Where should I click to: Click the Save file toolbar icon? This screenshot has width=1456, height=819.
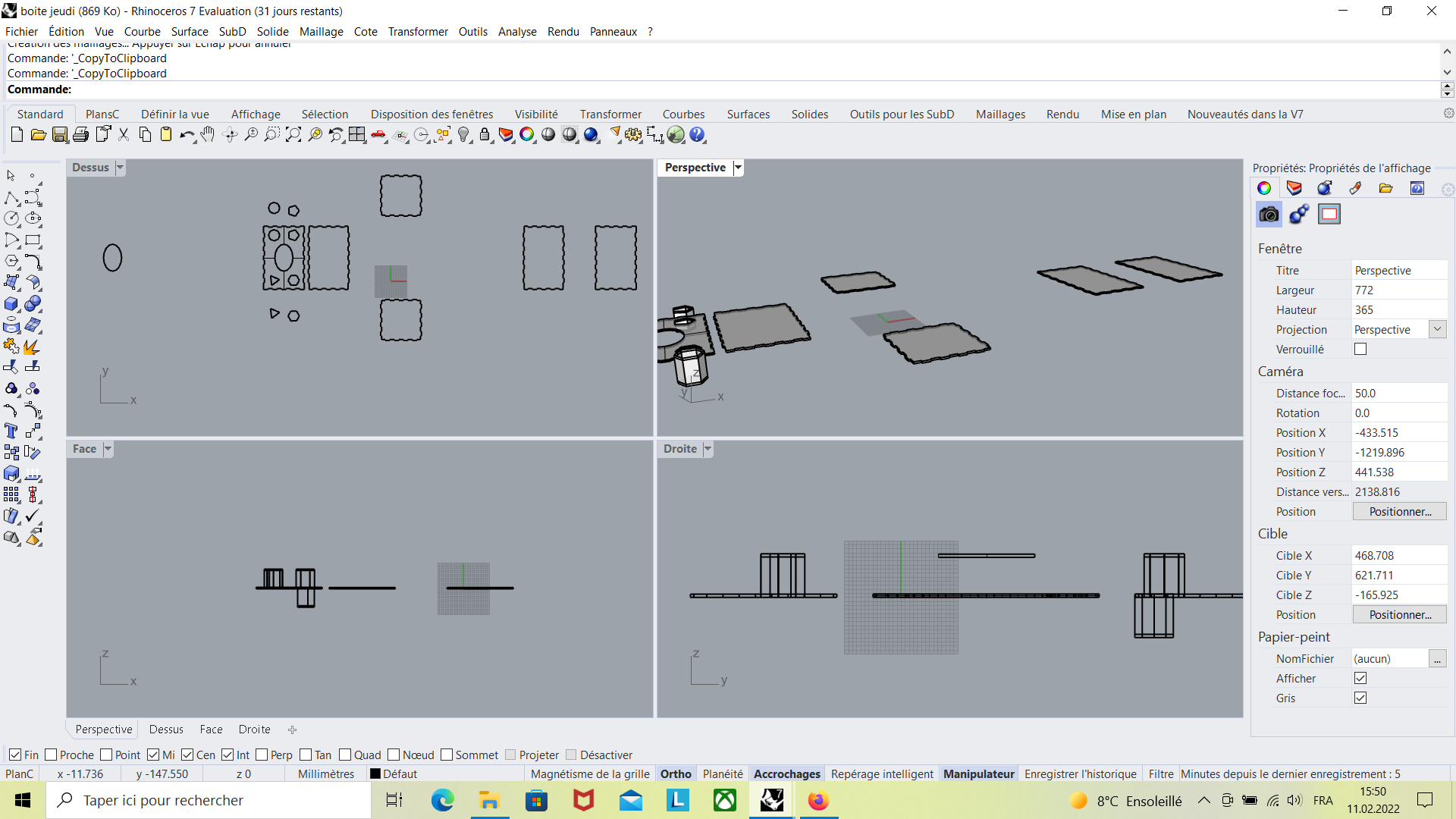(x=59, y=135)
